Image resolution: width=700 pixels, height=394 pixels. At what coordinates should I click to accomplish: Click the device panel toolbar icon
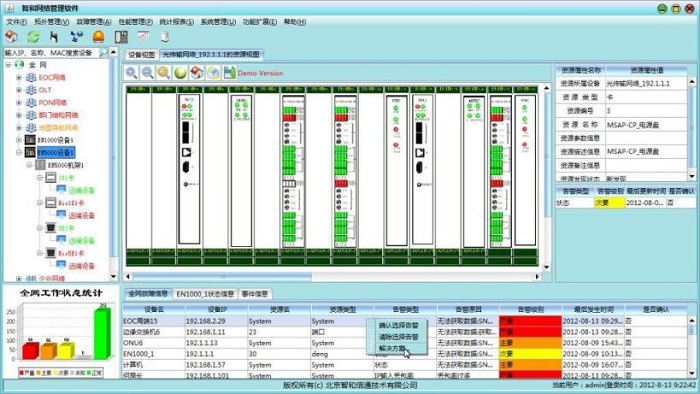click(x=121, y=37)
